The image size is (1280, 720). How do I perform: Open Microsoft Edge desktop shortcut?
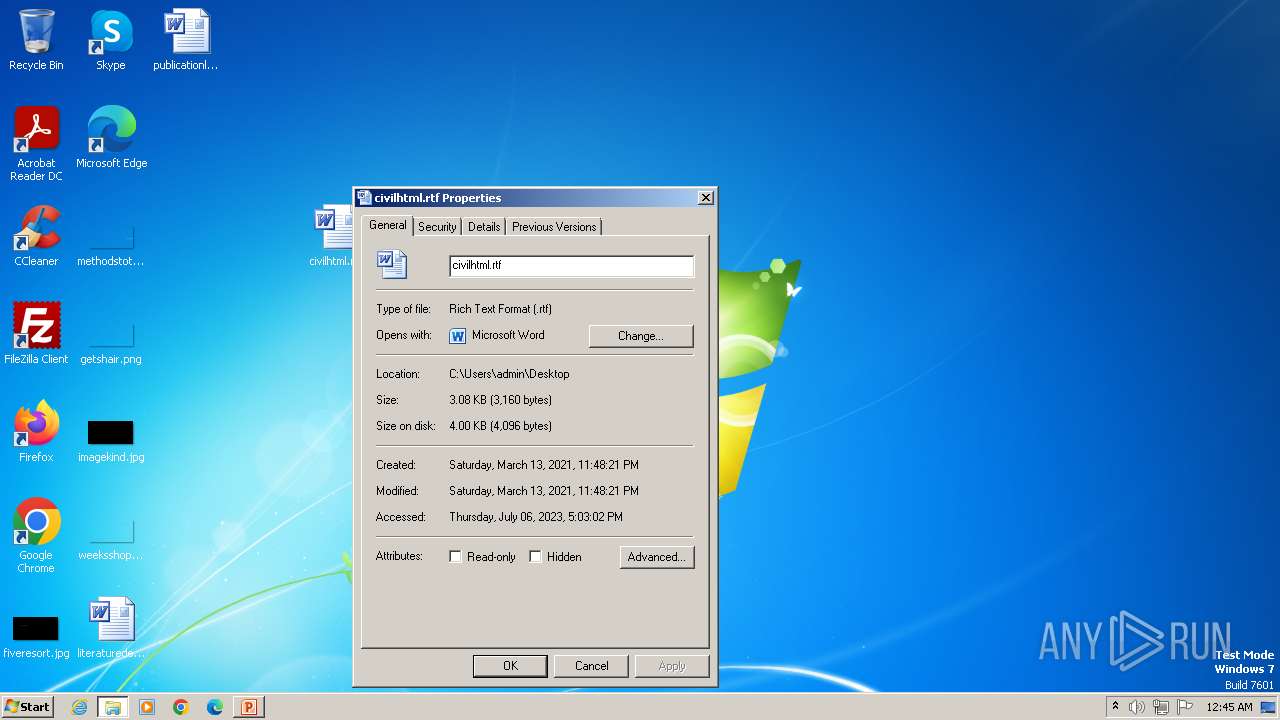tap(111, 137)
